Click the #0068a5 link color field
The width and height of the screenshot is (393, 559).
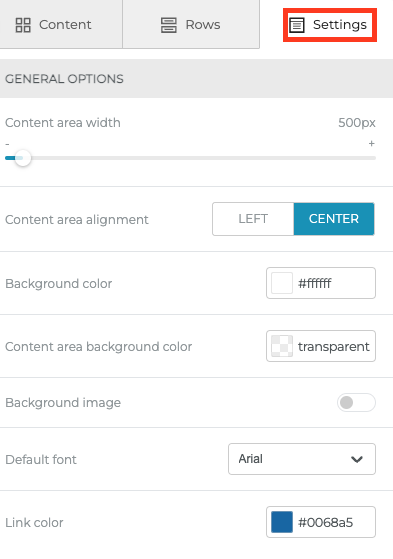click(321, 522)
